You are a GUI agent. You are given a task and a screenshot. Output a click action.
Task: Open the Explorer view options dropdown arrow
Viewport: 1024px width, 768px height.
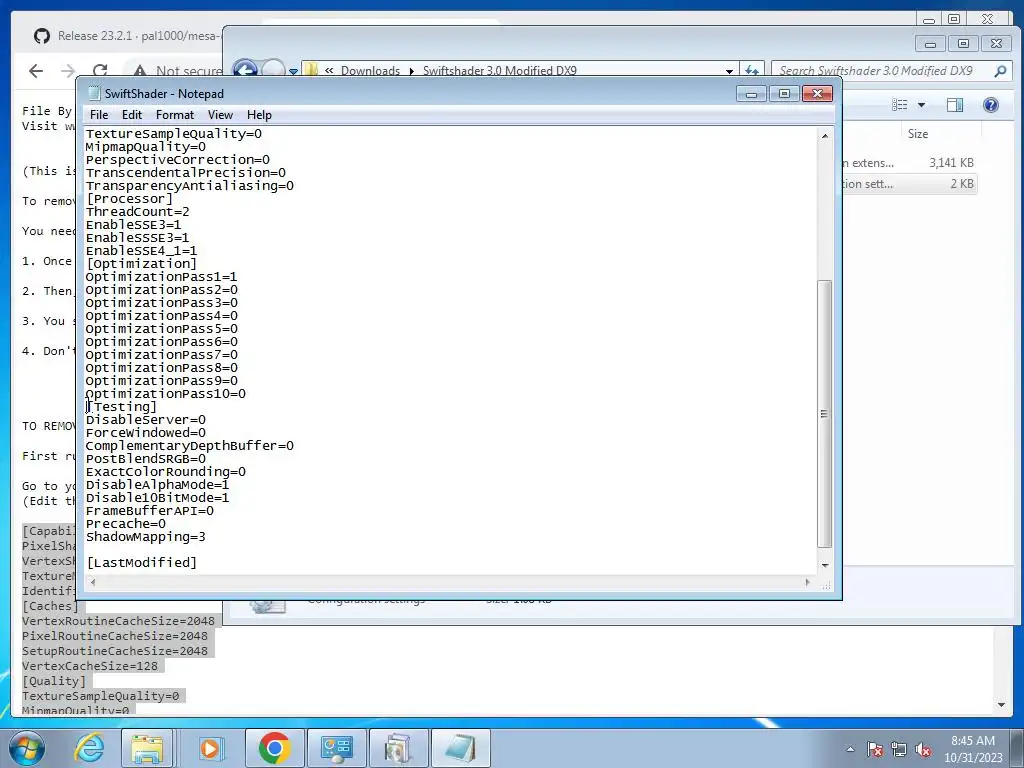921,104
